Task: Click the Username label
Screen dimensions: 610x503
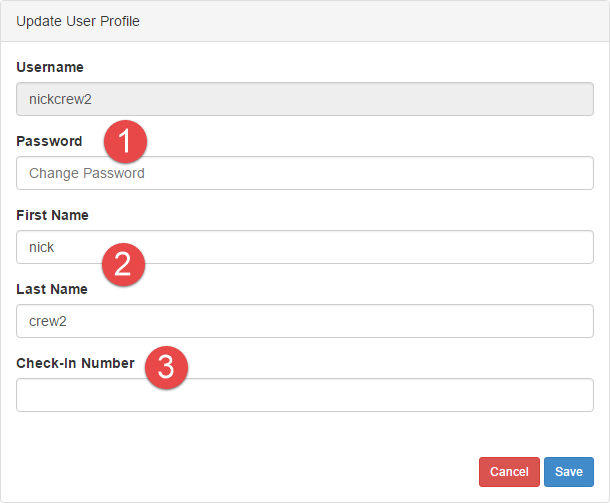Action: (50, 67)
